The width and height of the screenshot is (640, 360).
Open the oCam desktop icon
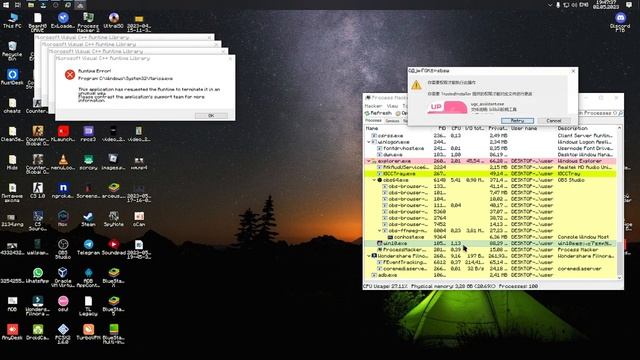point(139,218)
